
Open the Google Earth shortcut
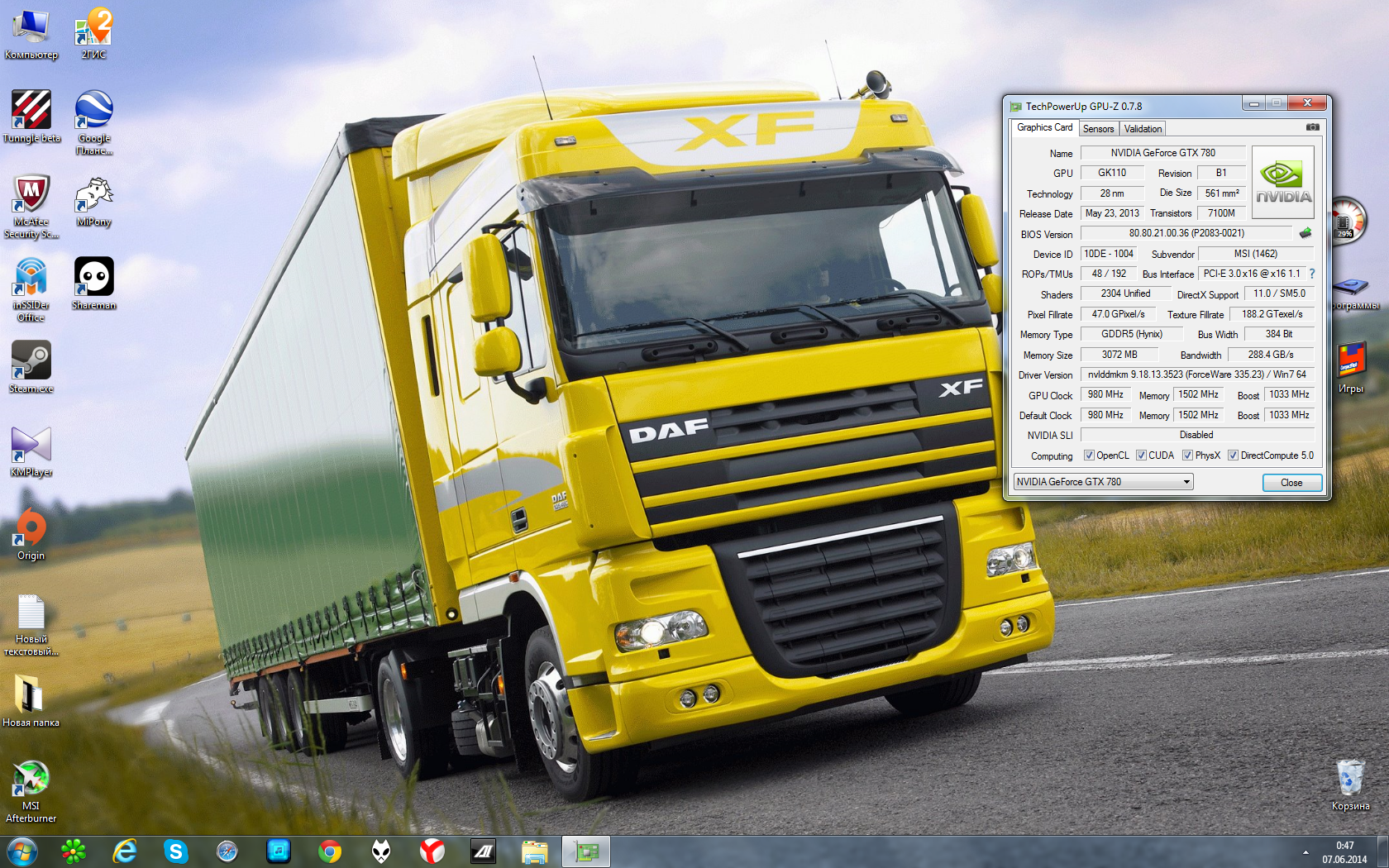[x=93, y=122]
